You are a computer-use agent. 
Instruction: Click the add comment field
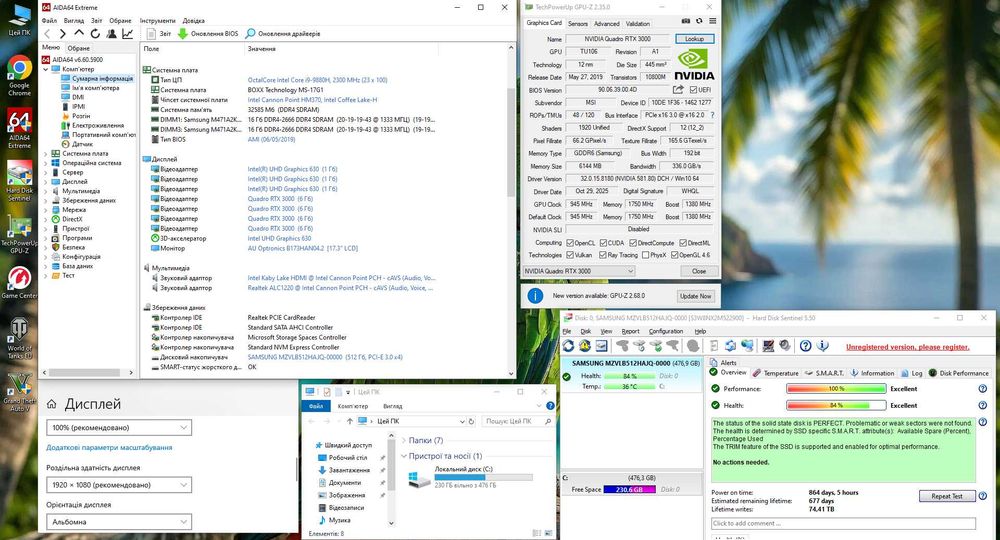pos(843,523)
